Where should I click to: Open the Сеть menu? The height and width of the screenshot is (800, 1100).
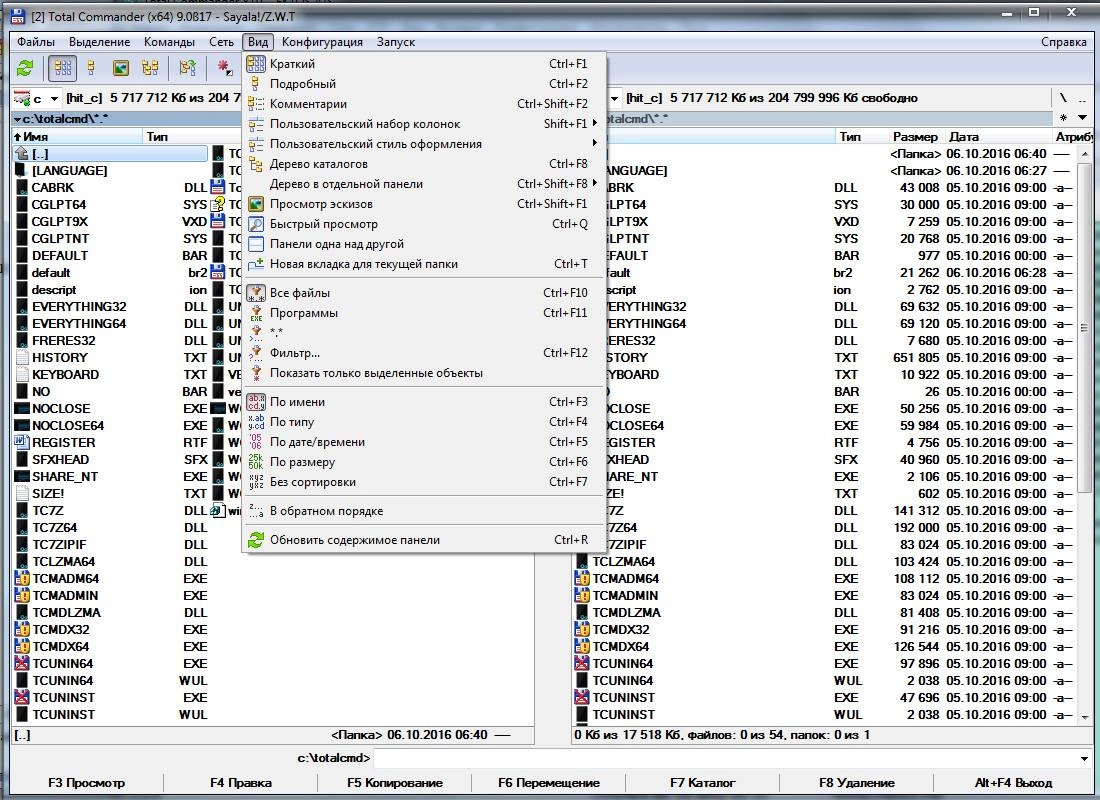click(221, 41)
